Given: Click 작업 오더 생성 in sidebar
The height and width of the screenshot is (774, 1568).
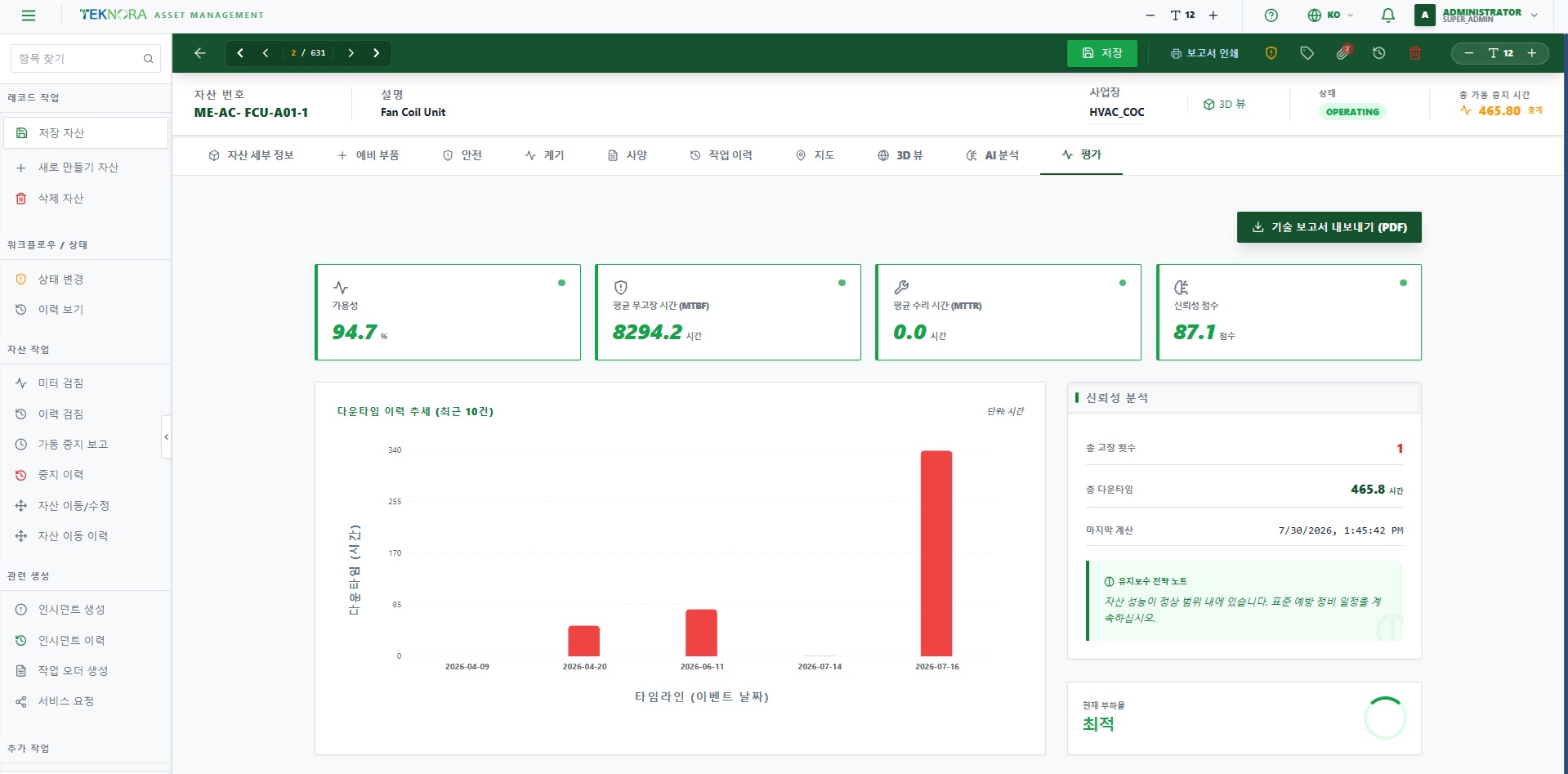Looking at the screenshot, I should (x=86, y=671).
